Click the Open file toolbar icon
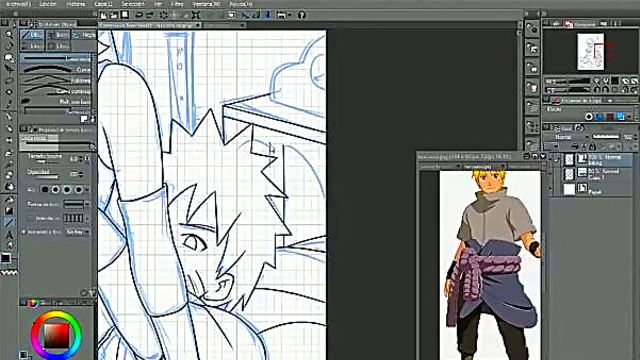Image resolution: width=640 pixels, height=360 pixels. (114, 16)
